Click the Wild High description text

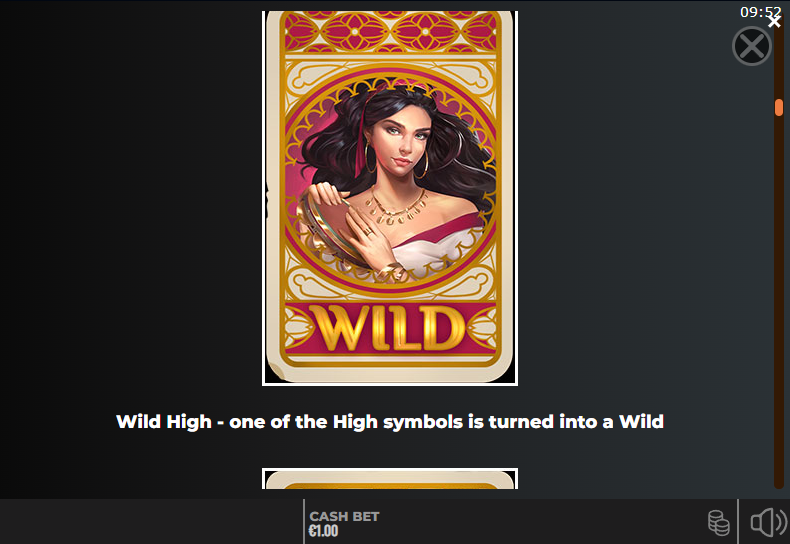(390, 422)
